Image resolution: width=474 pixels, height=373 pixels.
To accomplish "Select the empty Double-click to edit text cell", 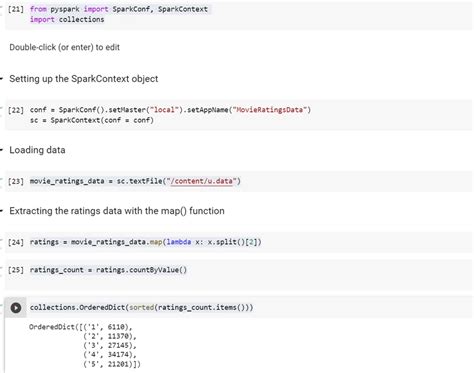I will tap(64, 47).
